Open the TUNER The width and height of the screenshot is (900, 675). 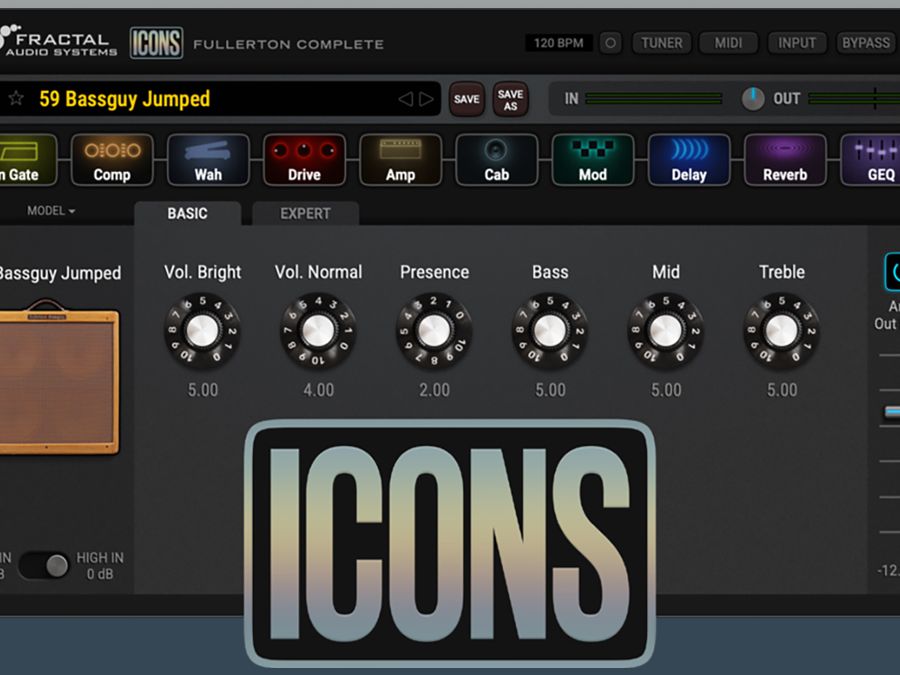click(x=662, y=43)
